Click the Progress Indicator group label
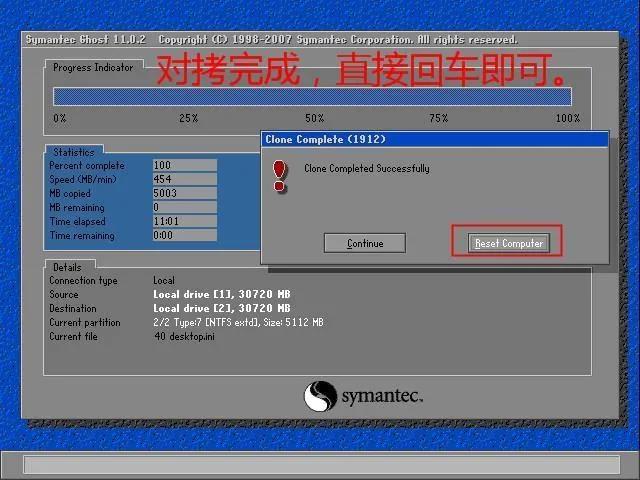 [93, 68]
